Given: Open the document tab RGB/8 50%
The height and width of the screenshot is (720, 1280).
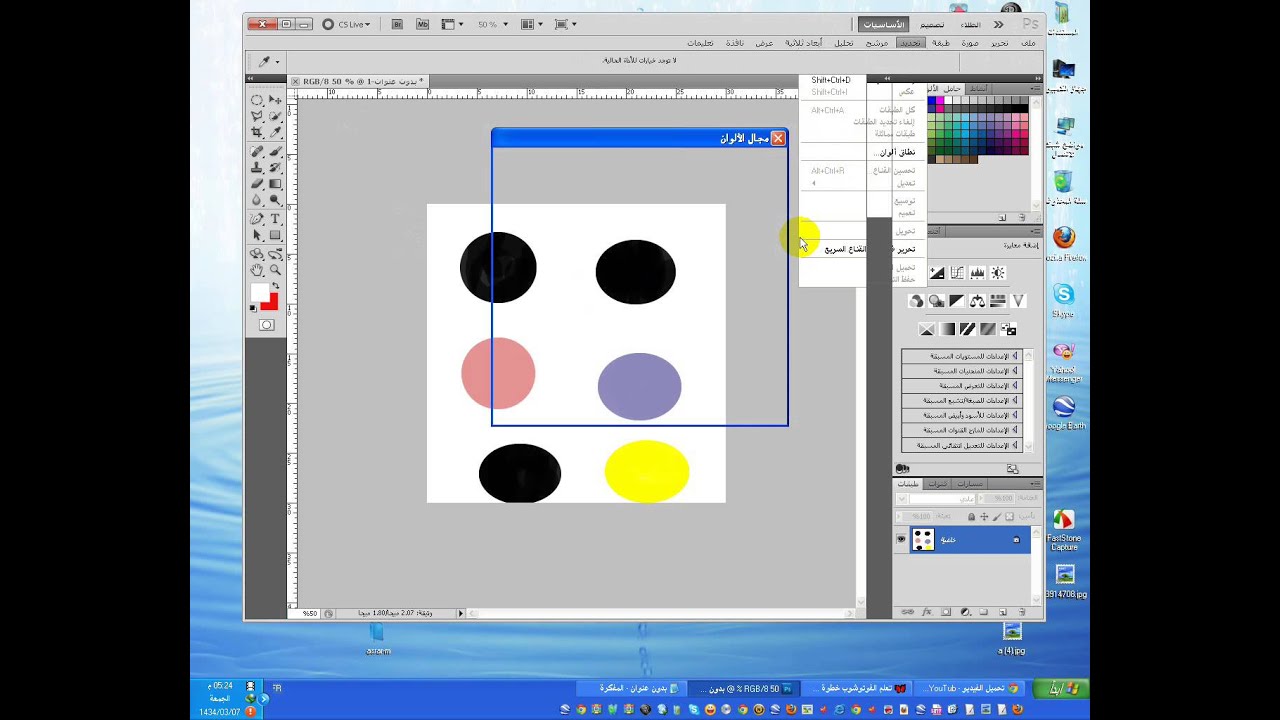Looking at the screenshot, I should 358,81.
